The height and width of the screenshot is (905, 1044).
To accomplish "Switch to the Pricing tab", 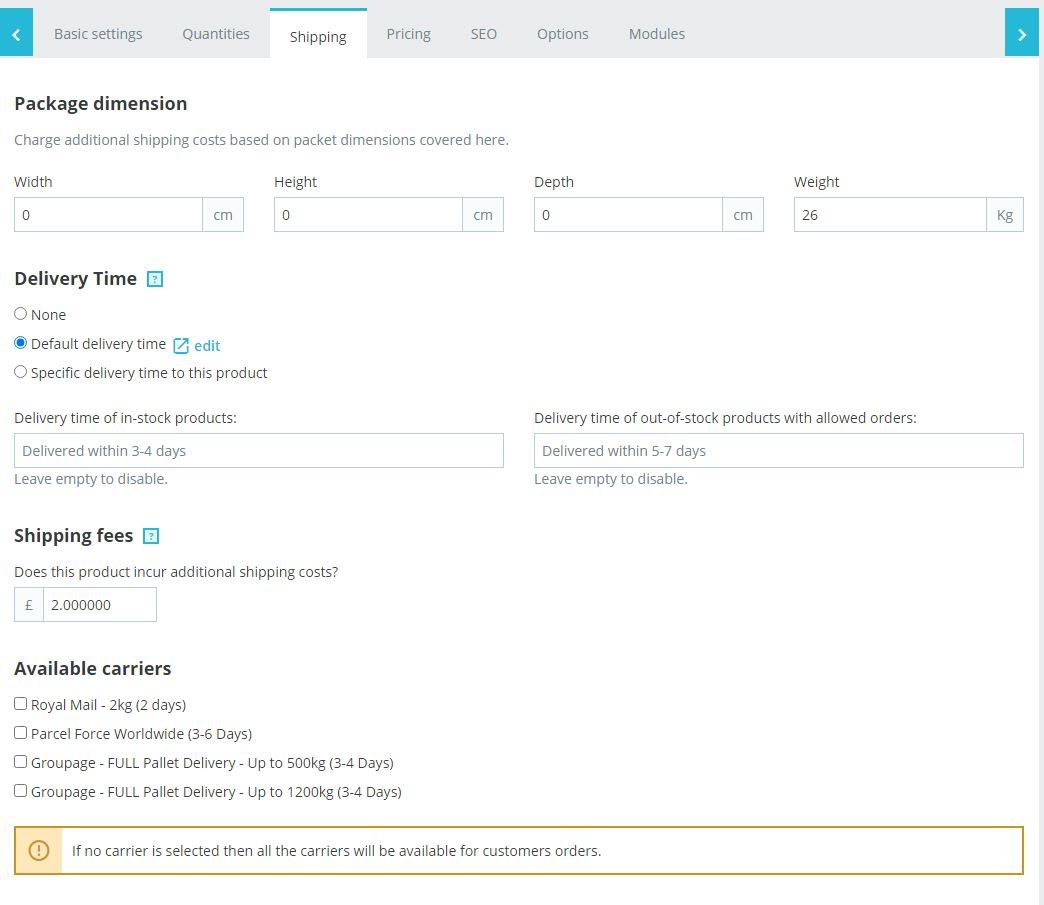I will 408,34.
